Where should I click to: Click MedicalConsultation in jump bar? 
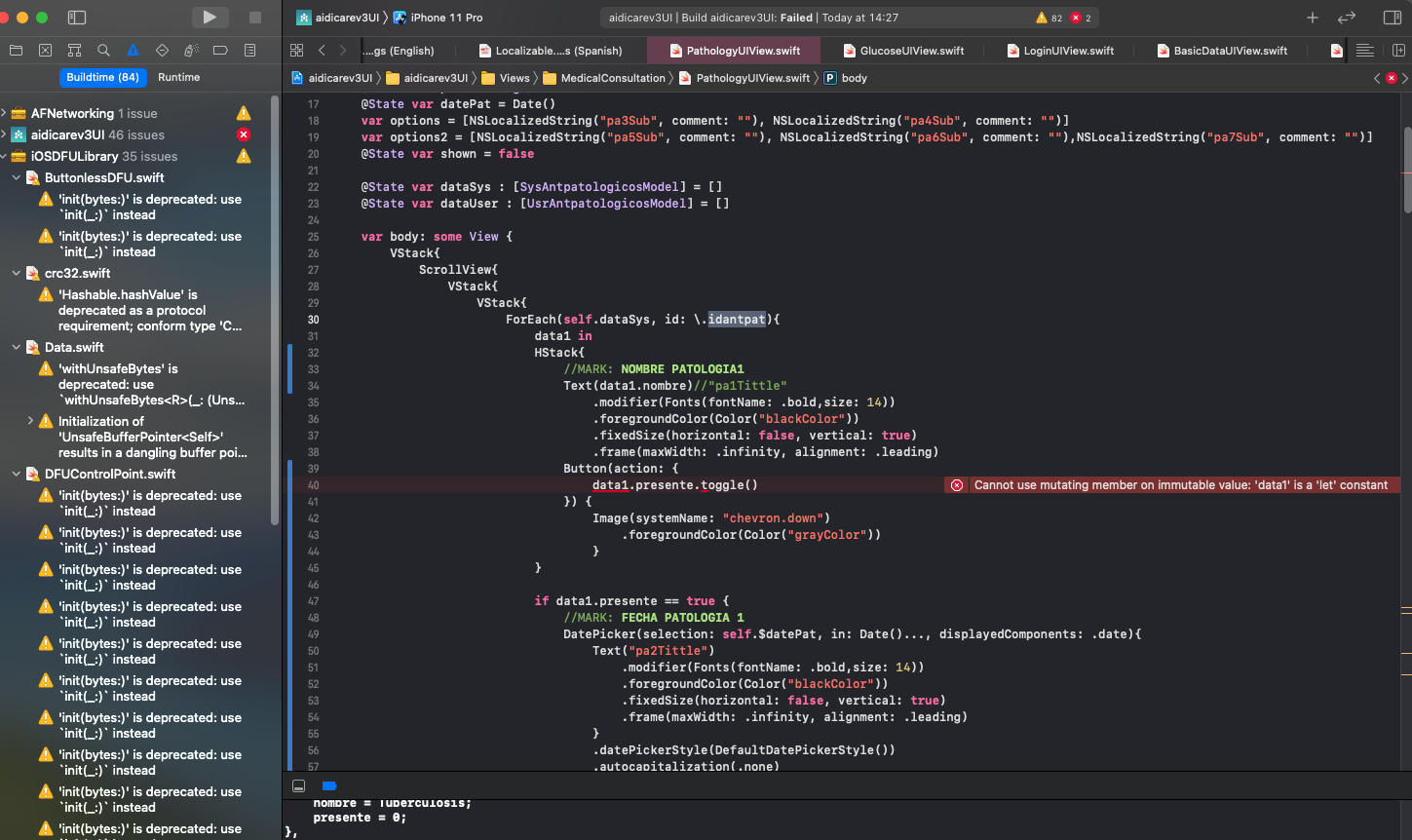604,78
